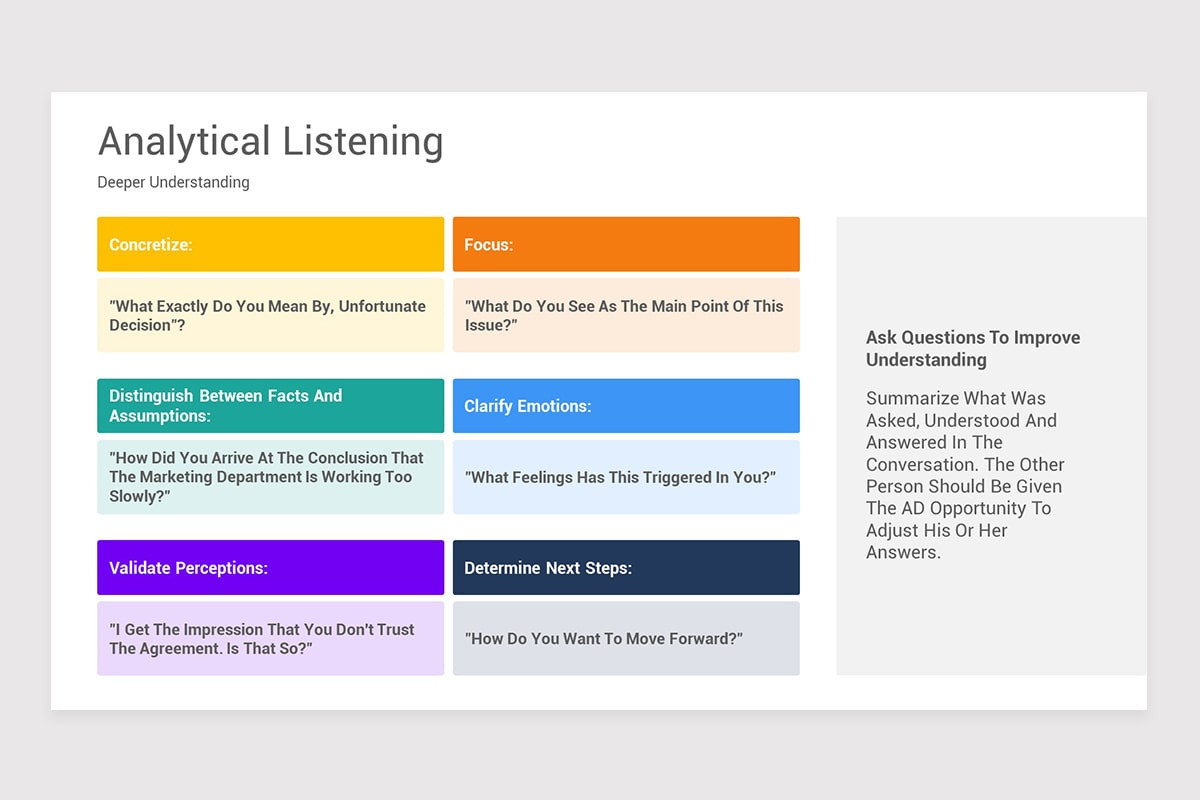Click the purple 'Validate Perceptions:' header box
Screen dimensions: 1200x800
(270, 568)
